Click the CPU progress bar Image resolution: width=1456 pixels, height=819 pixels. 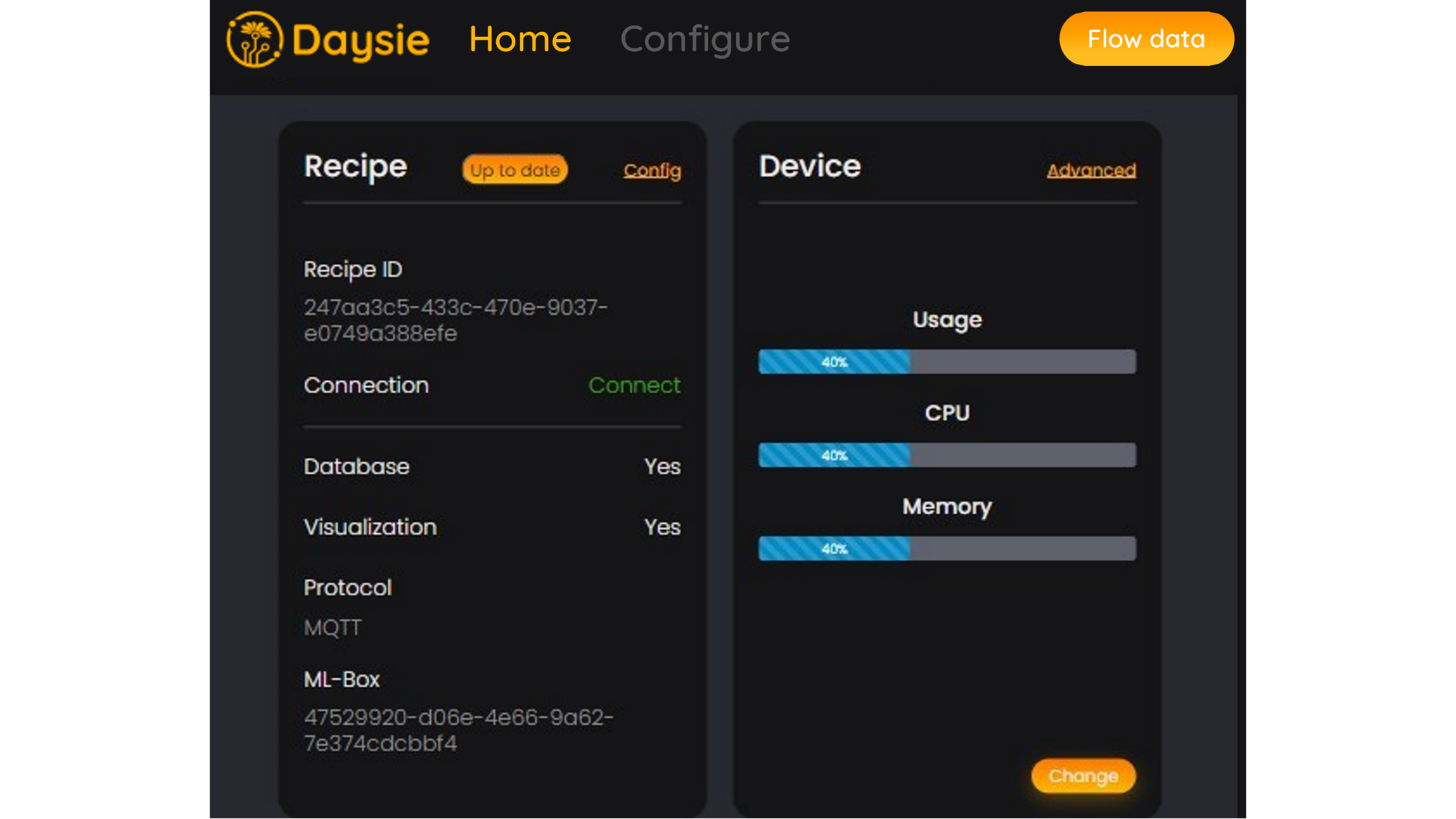coord(947,455)
